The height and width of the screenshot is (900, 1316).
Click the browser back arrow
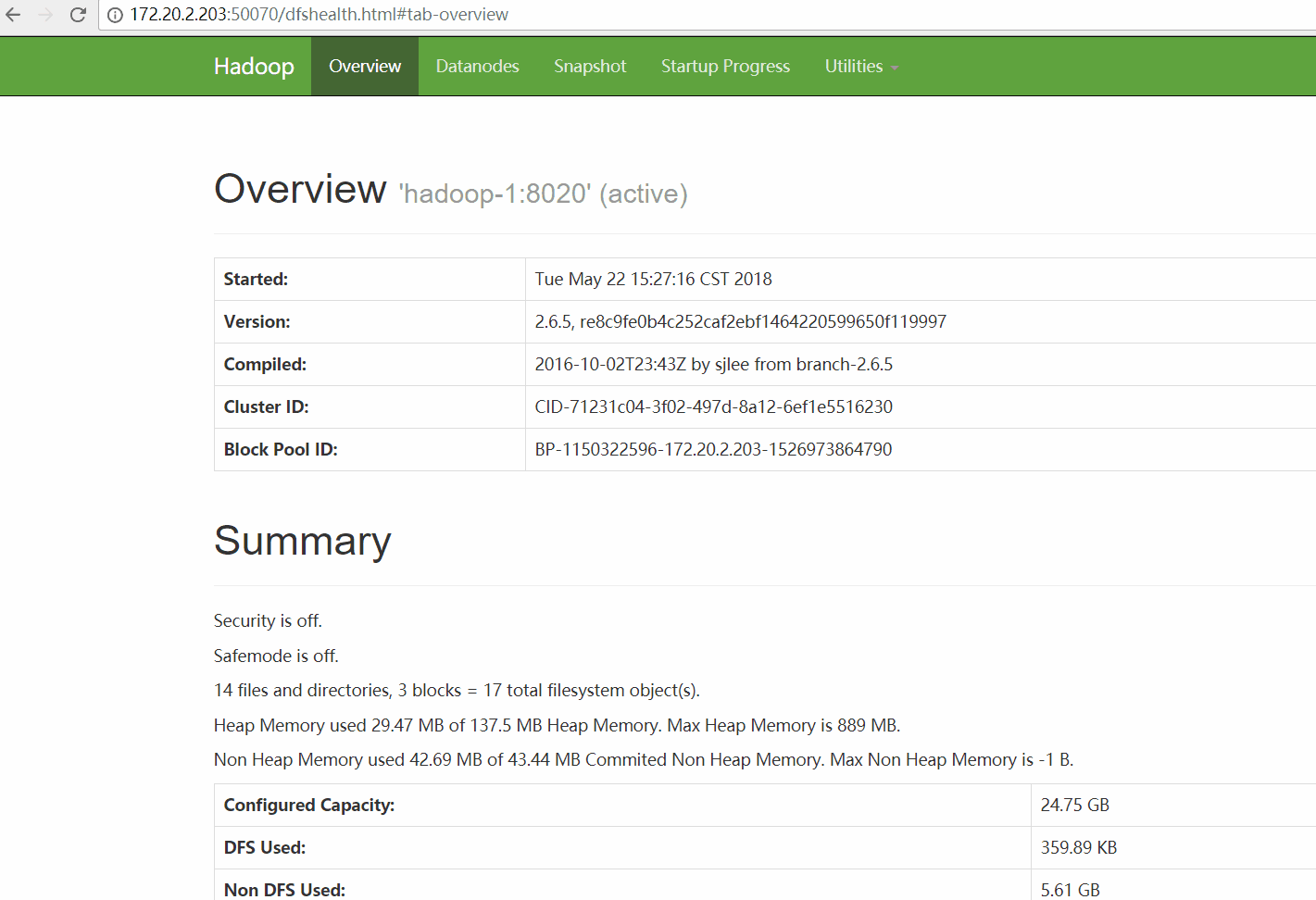pos(13,15)
